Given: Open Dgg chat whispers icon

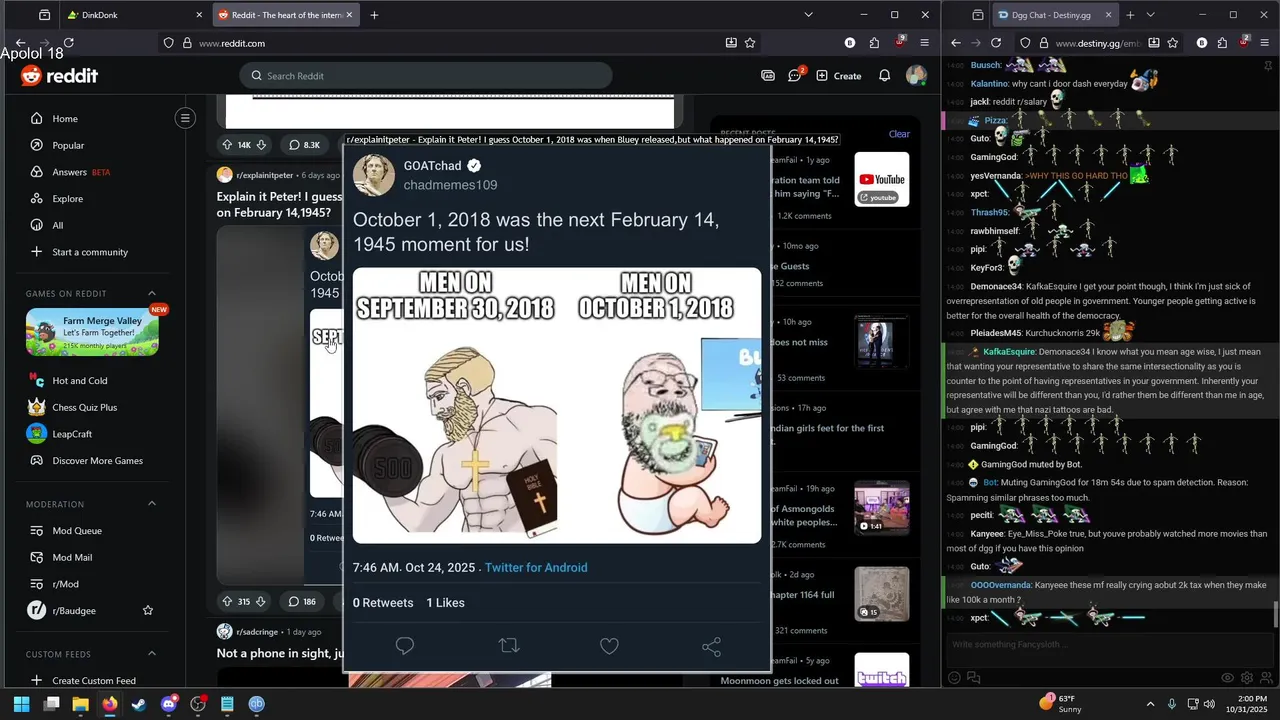Looking at the screenshot, I should [x=973, y=677].
